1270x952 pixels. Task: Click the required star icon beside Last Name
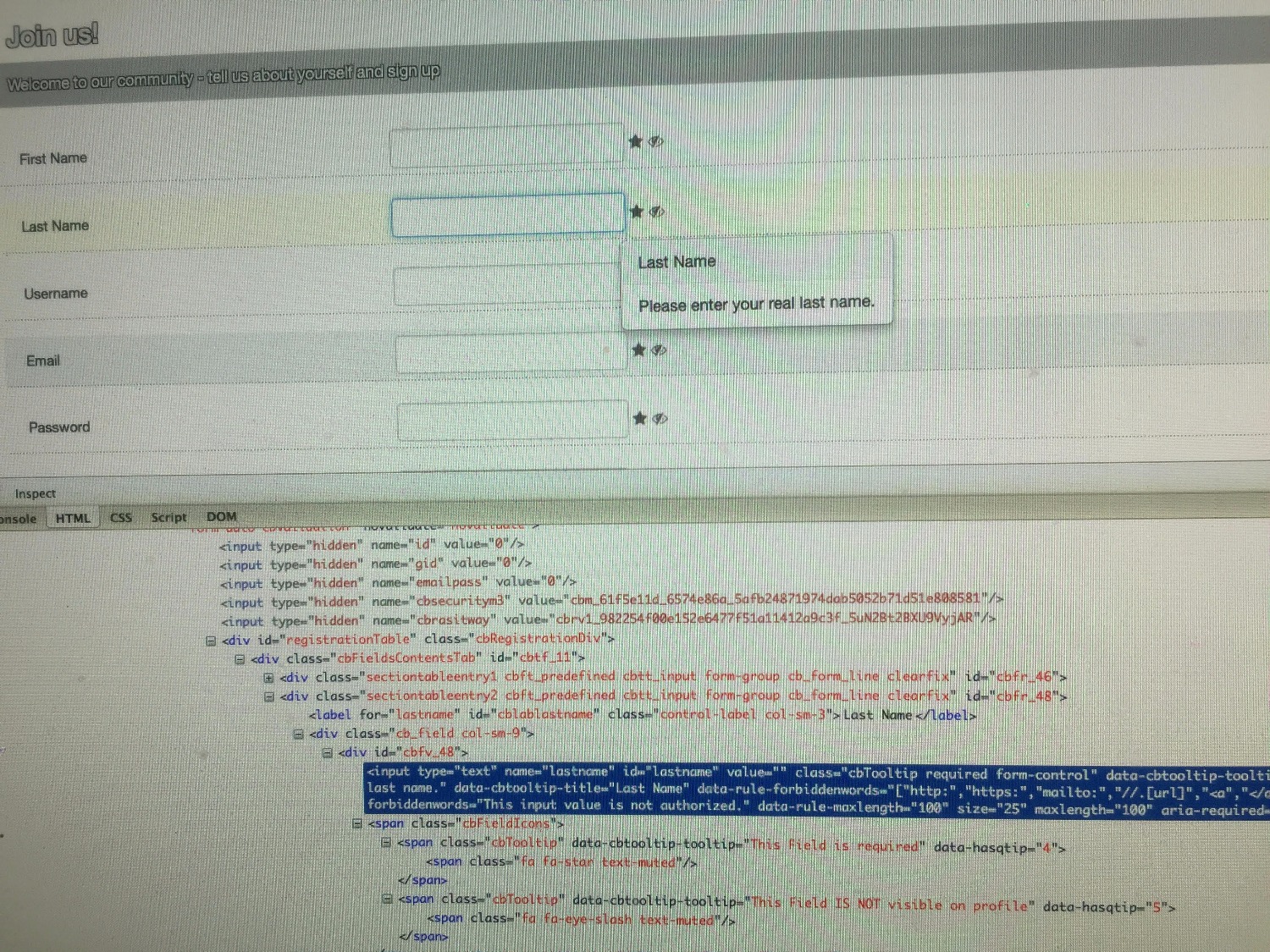pyautogui.click(x=637, y=211)
